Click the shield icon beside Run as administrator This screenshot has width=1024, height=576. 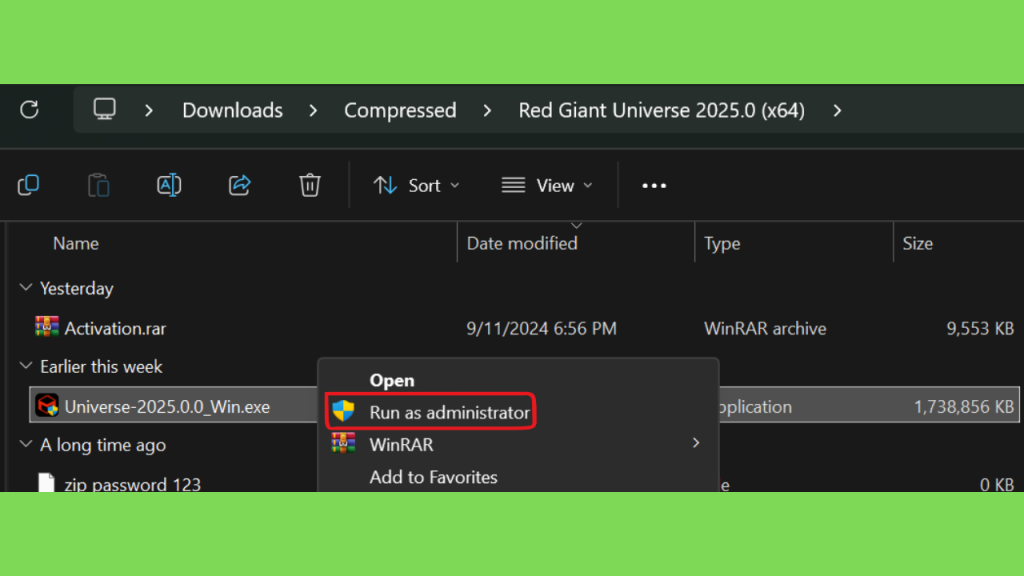click(x=343, y=411)
